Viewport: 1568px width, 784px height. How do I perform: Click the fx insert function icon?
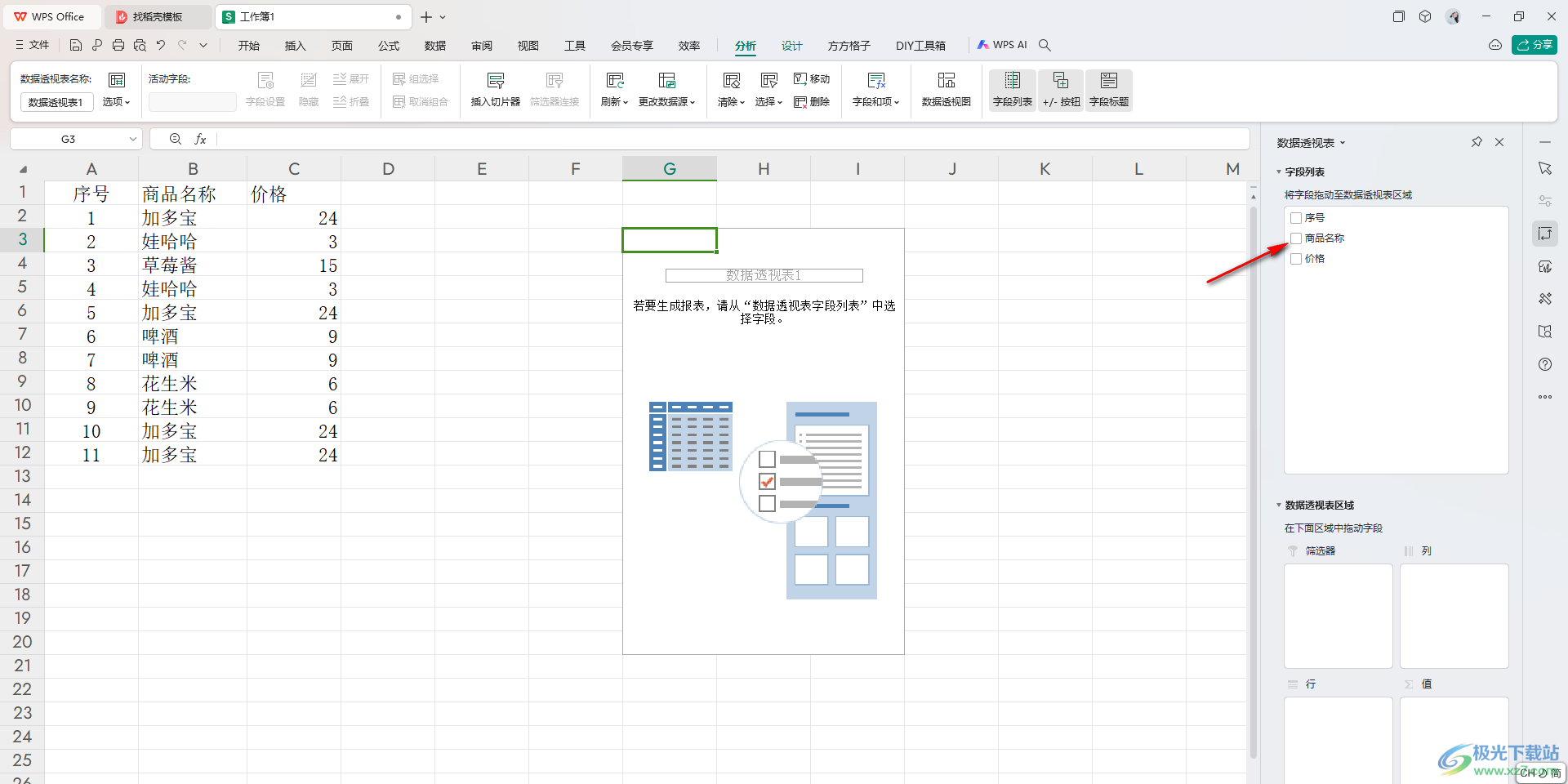pyautogui.click(x=200, y=139)
